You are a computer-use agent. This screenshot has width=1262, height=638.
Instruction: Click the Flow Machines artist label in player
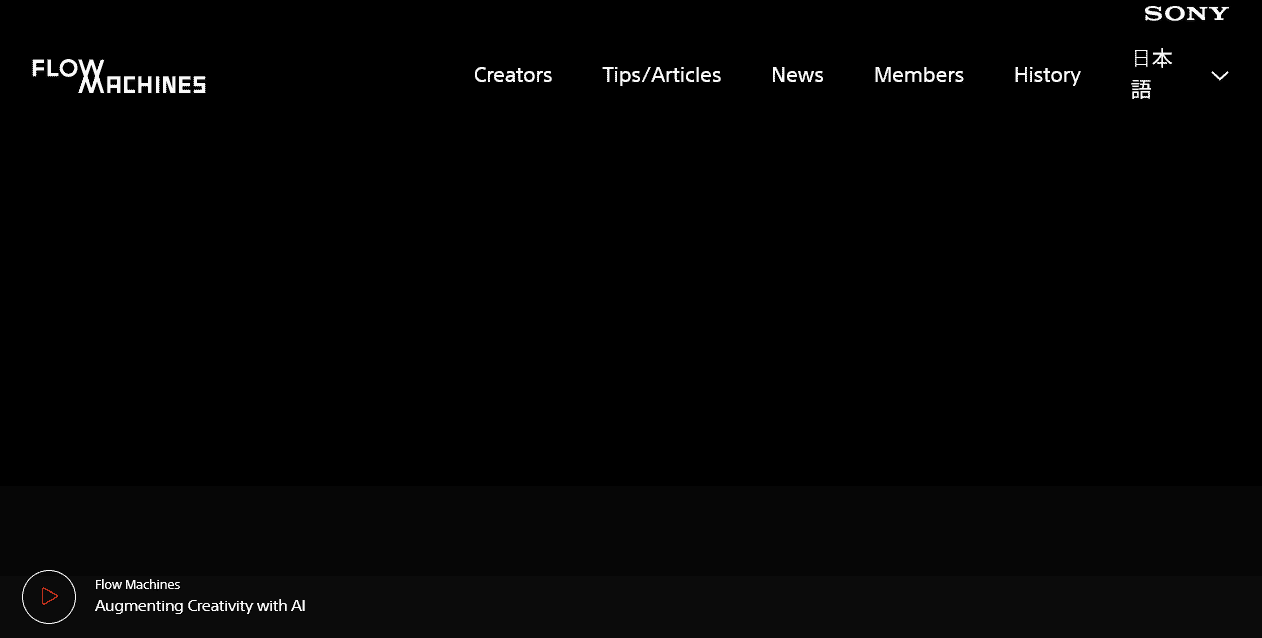[137, 585]
